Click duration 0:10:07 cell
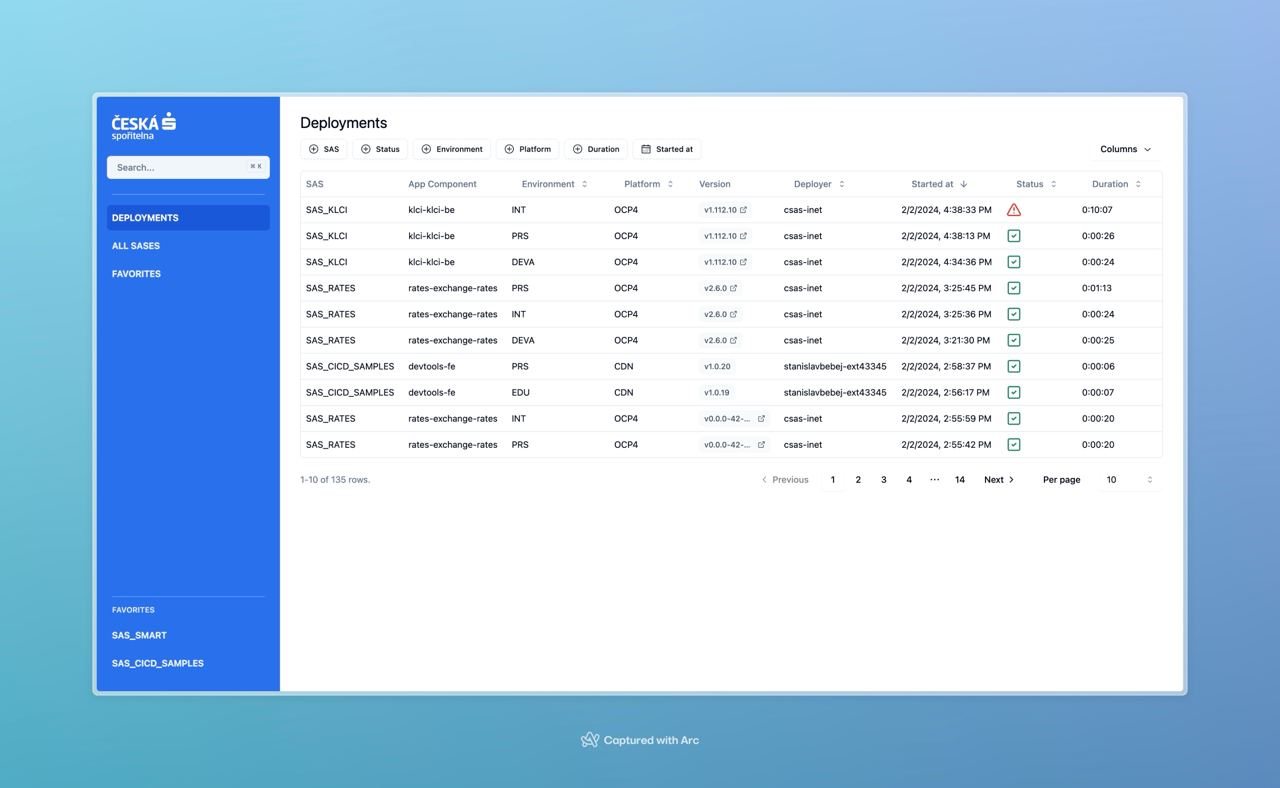 pyautogui.click(x=1097, y=210)
